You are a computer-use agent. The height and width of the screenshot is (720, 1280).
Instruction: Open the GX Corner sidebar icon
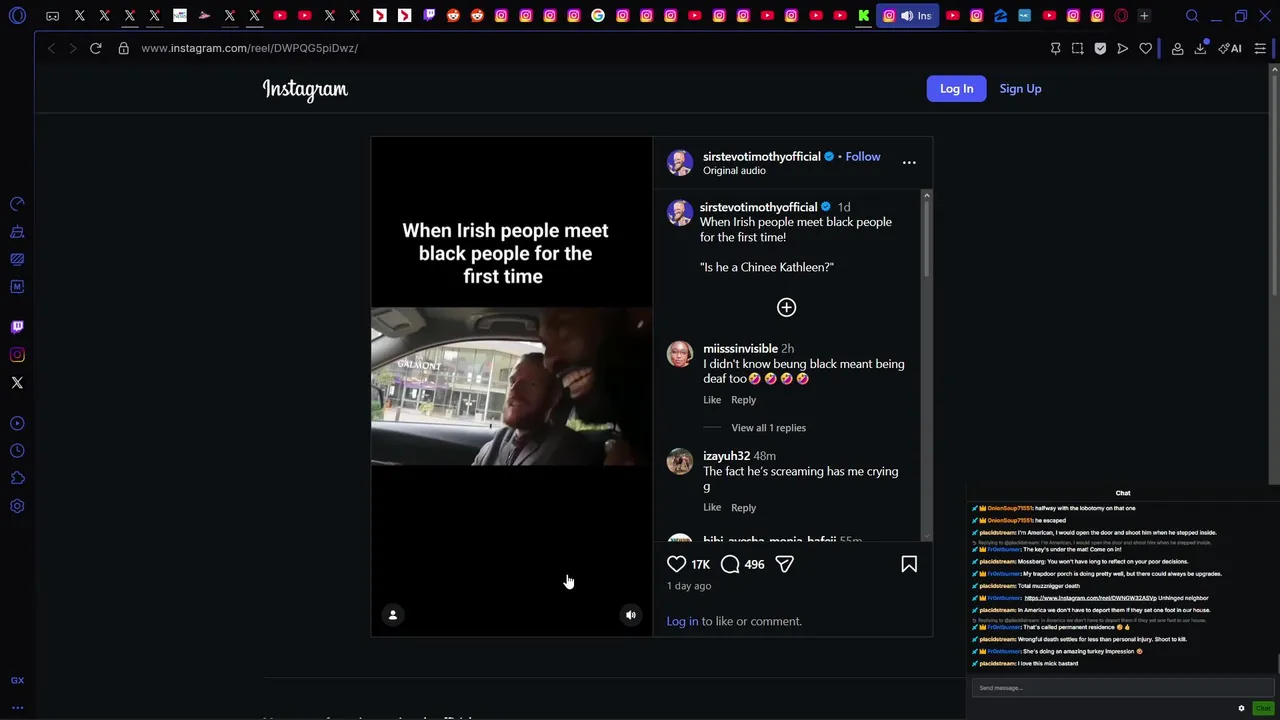click(x=17, y=680)
